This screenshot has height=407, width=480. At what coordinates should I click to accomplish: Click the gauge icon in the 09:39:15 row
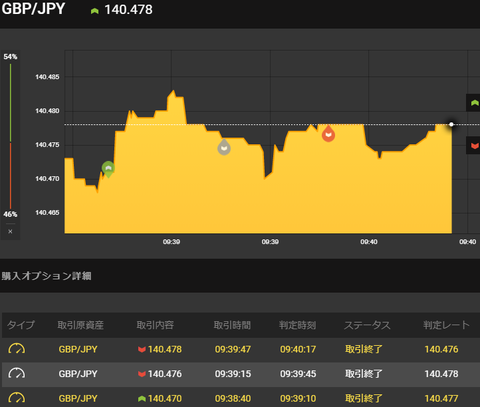pos(17,373)
